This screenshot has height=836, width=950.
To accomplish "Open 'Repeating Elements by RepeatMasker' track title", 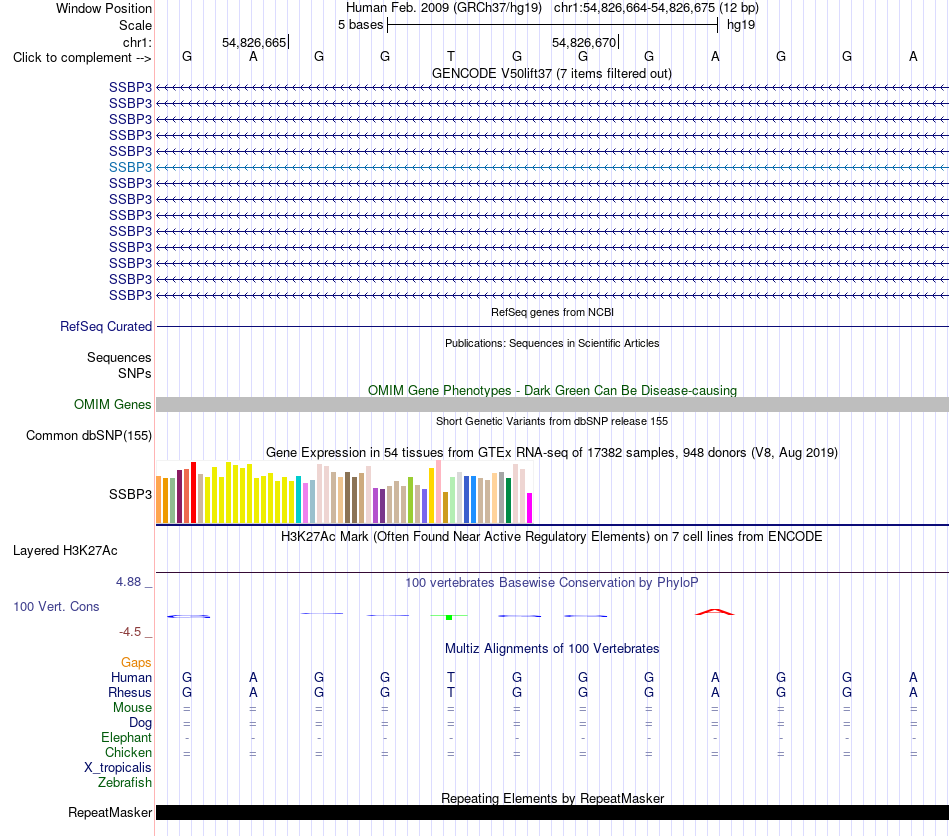I will click(552, 798).
